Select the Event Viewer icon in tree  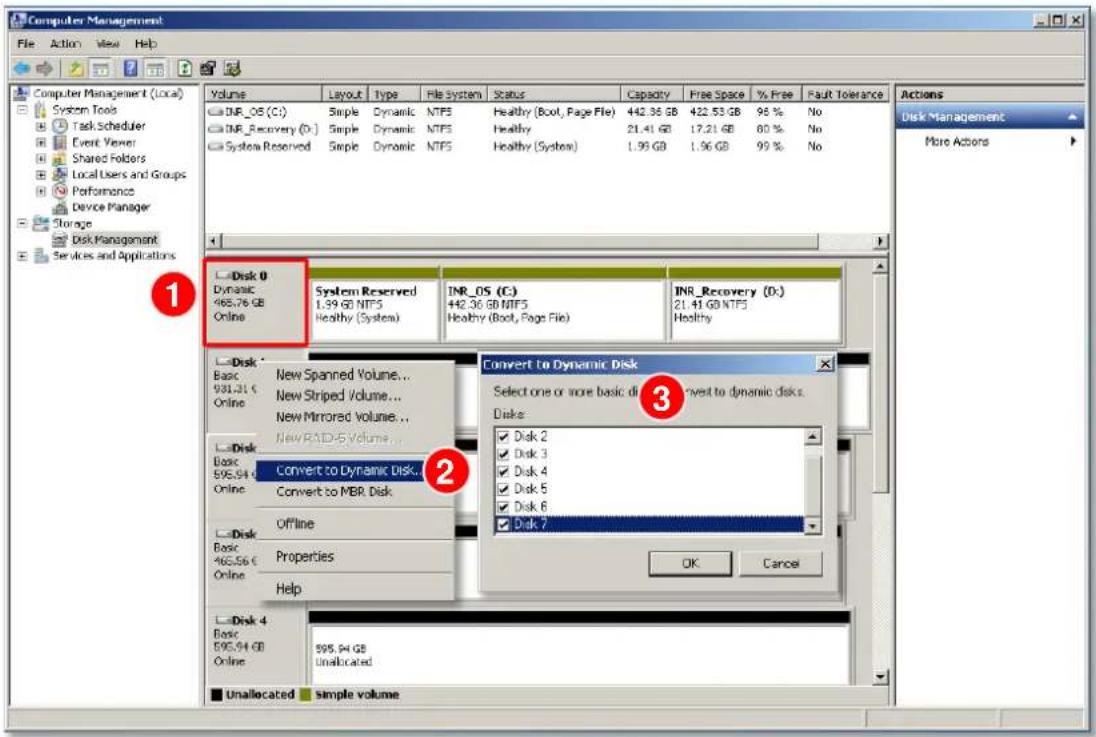(x=60, y=142)
